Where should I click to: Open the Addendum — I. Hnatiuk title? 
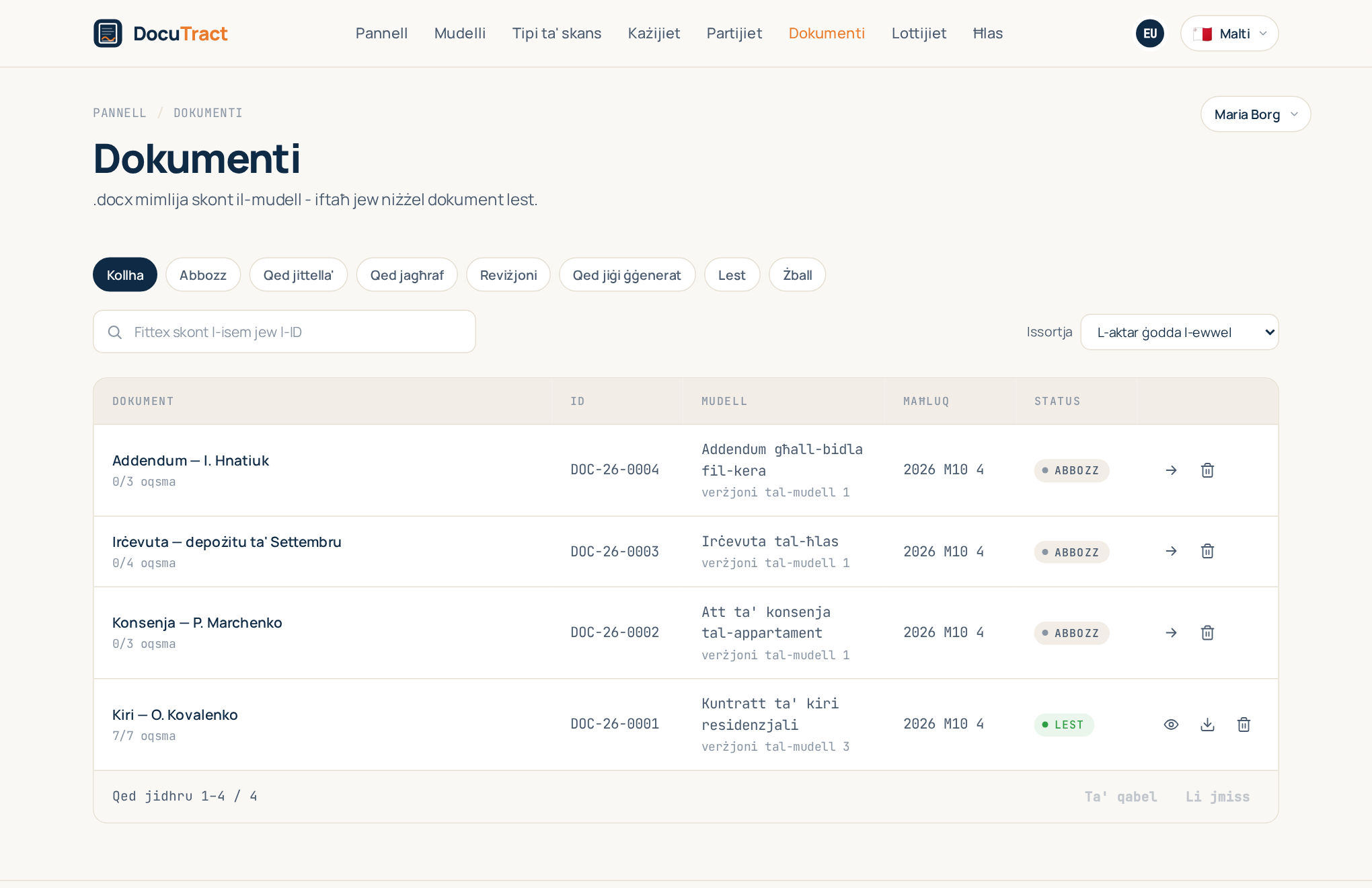click(190, 461)
